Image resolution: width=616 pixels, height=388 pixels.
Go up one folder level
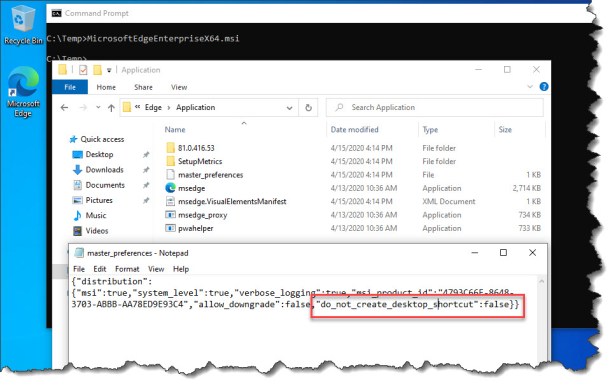(x=111, y=108)
